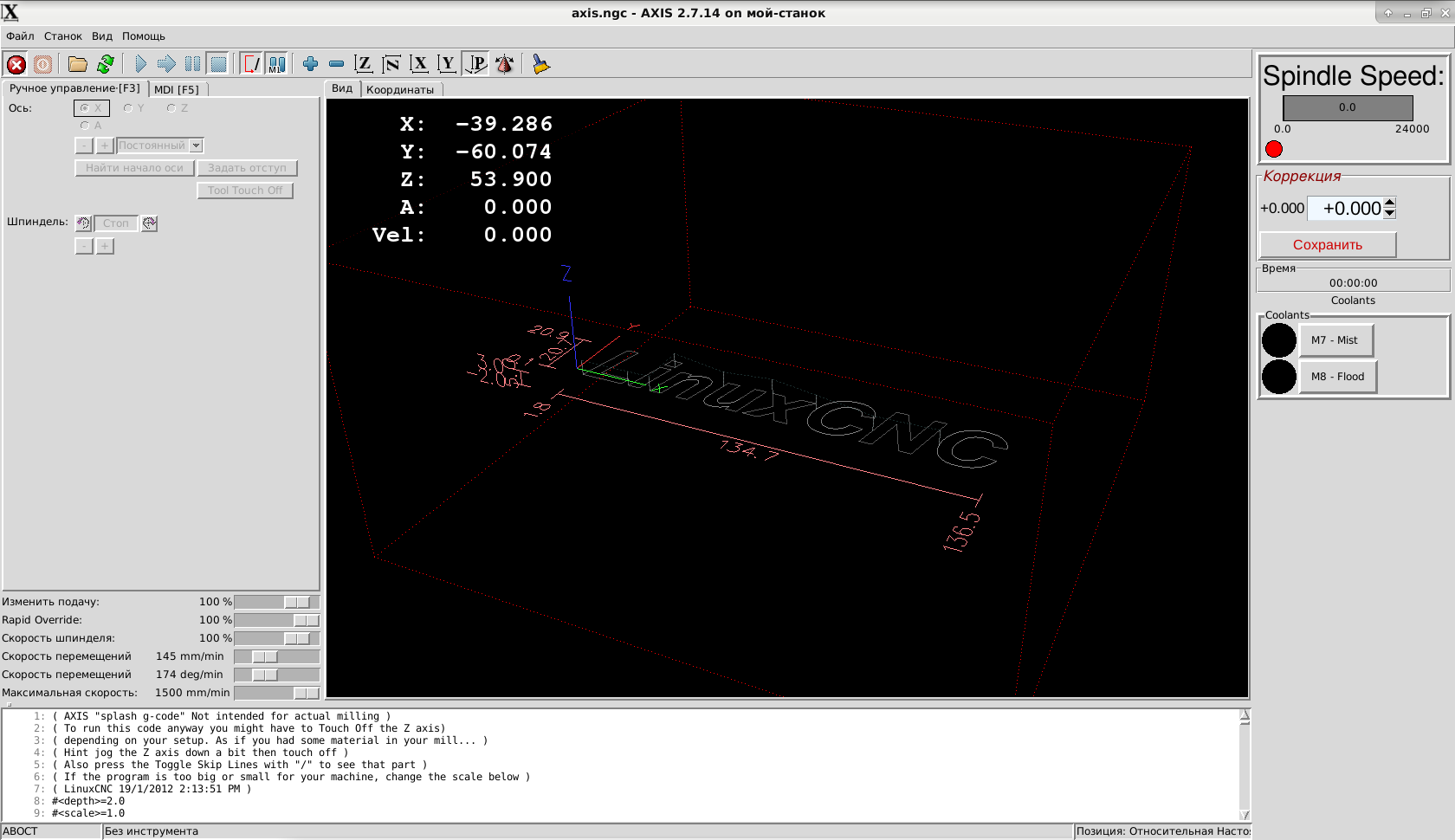Click the Spindle Speed bar showing 0.0
1455x840 pixels.
click(1348, 107)
